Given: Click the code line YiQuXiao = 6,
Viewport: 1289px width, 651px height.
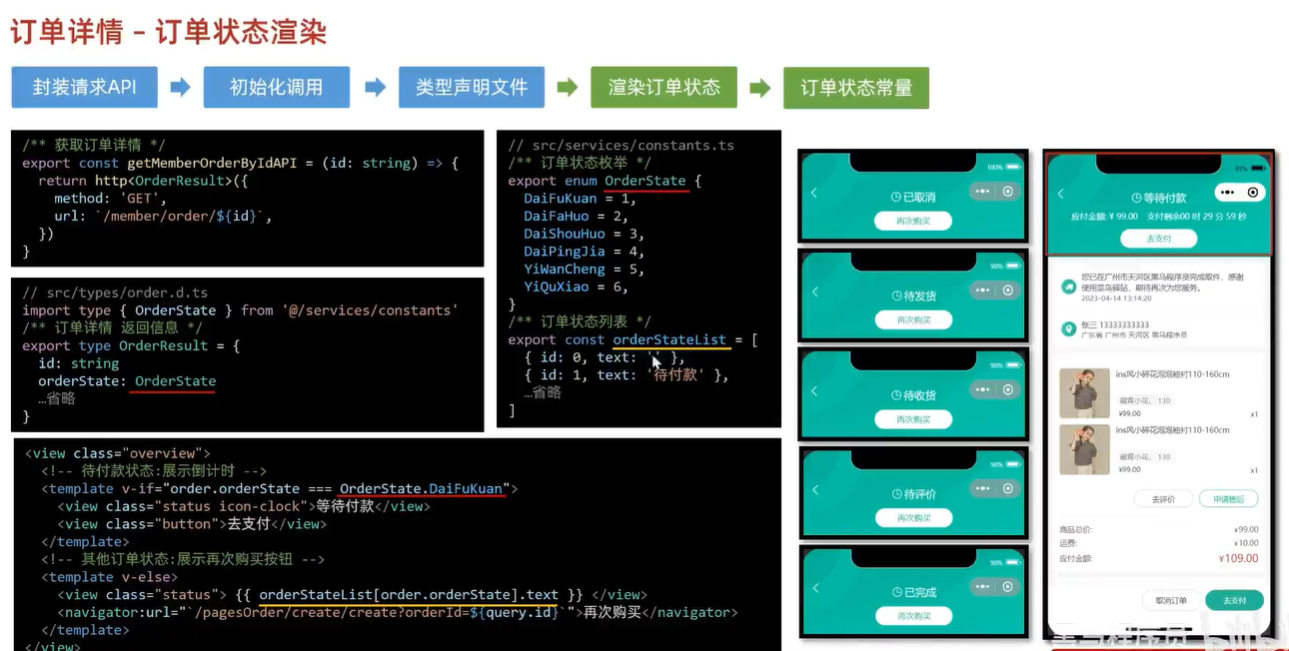Looking at the screenshot, I should pyautogui.click(x=576, y=287).
